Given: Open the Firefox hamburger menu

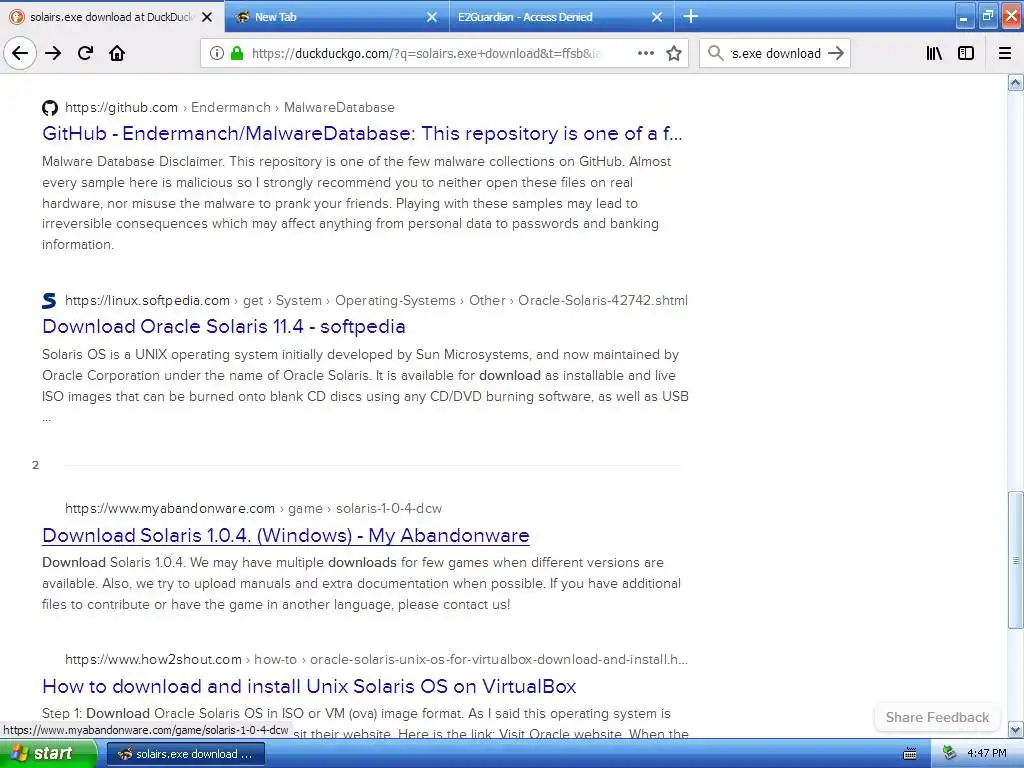Looking at the screenshot, I should click(1005, 53).
